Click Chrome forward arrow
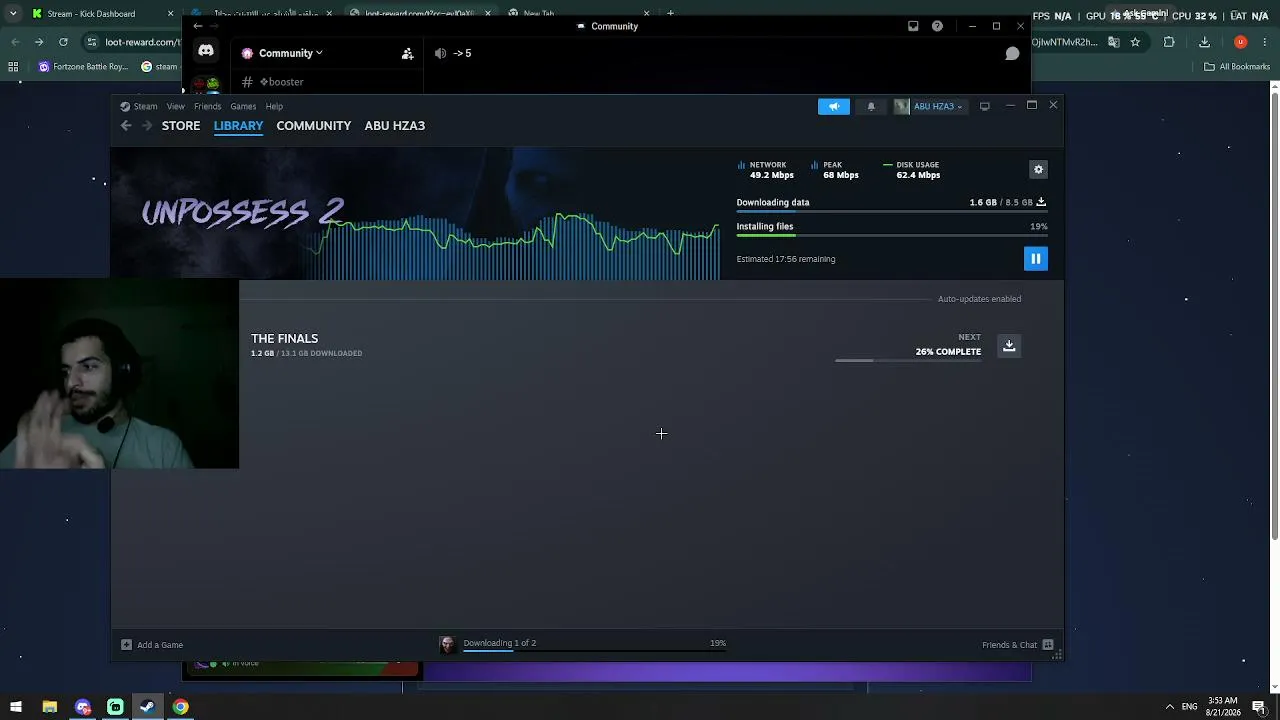The width and height of the screenshot is (1280, 720). click(39, 42)
